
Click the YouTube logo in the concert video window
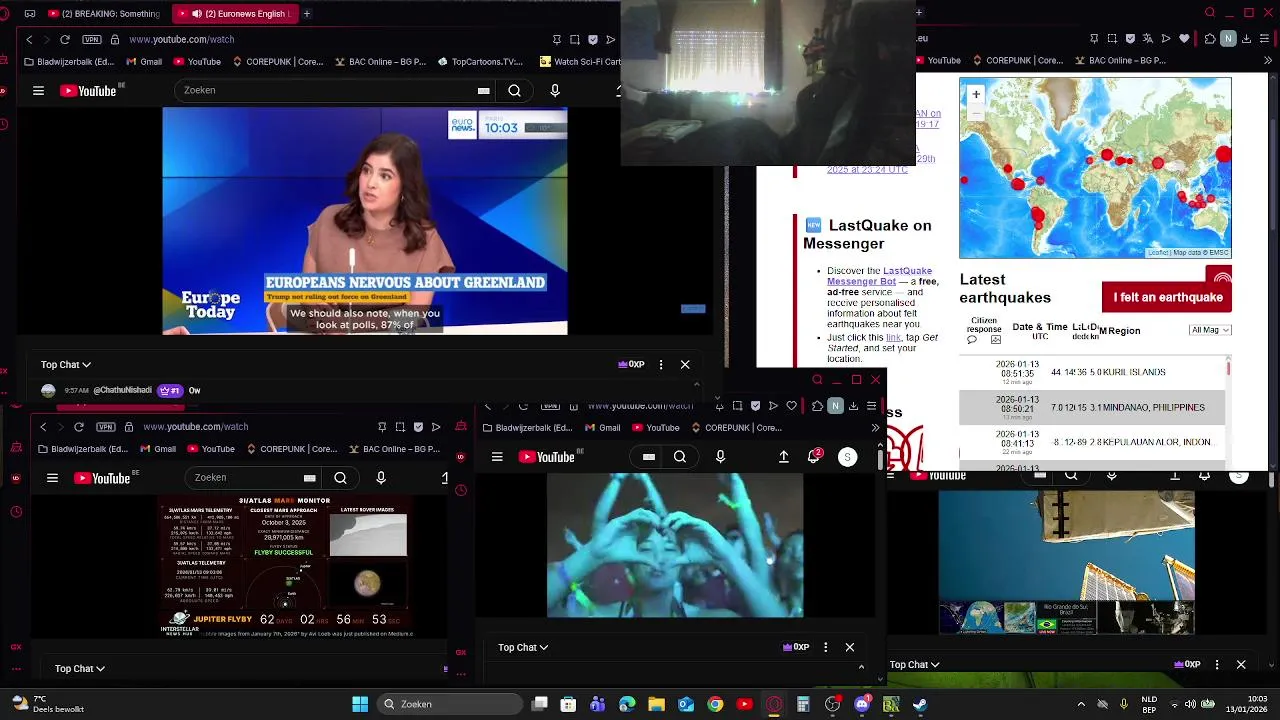pyautogui.click(x=550, y=457)
